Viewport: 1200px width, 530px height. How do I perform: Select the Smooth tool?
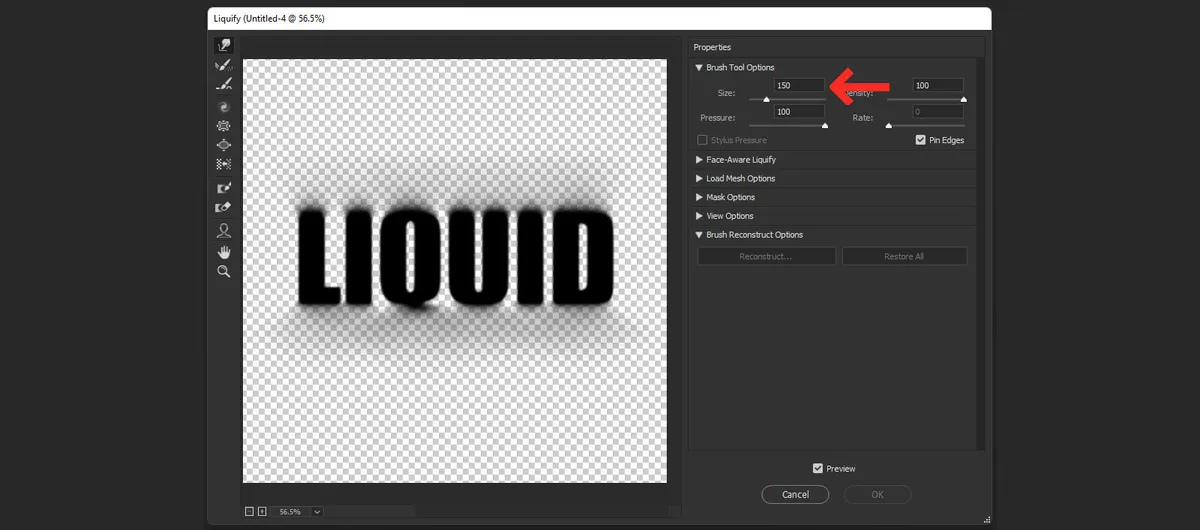coord(224,85)
